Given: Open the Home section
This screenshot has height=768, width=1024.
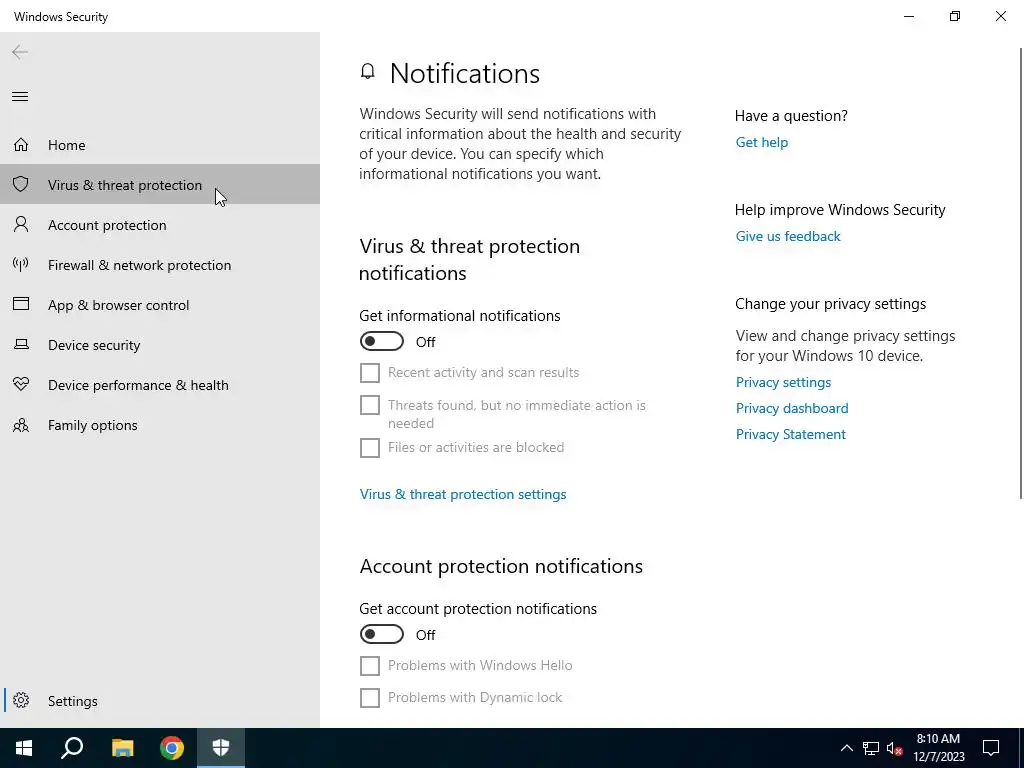Looking at the screenshot, I should 160,144.
